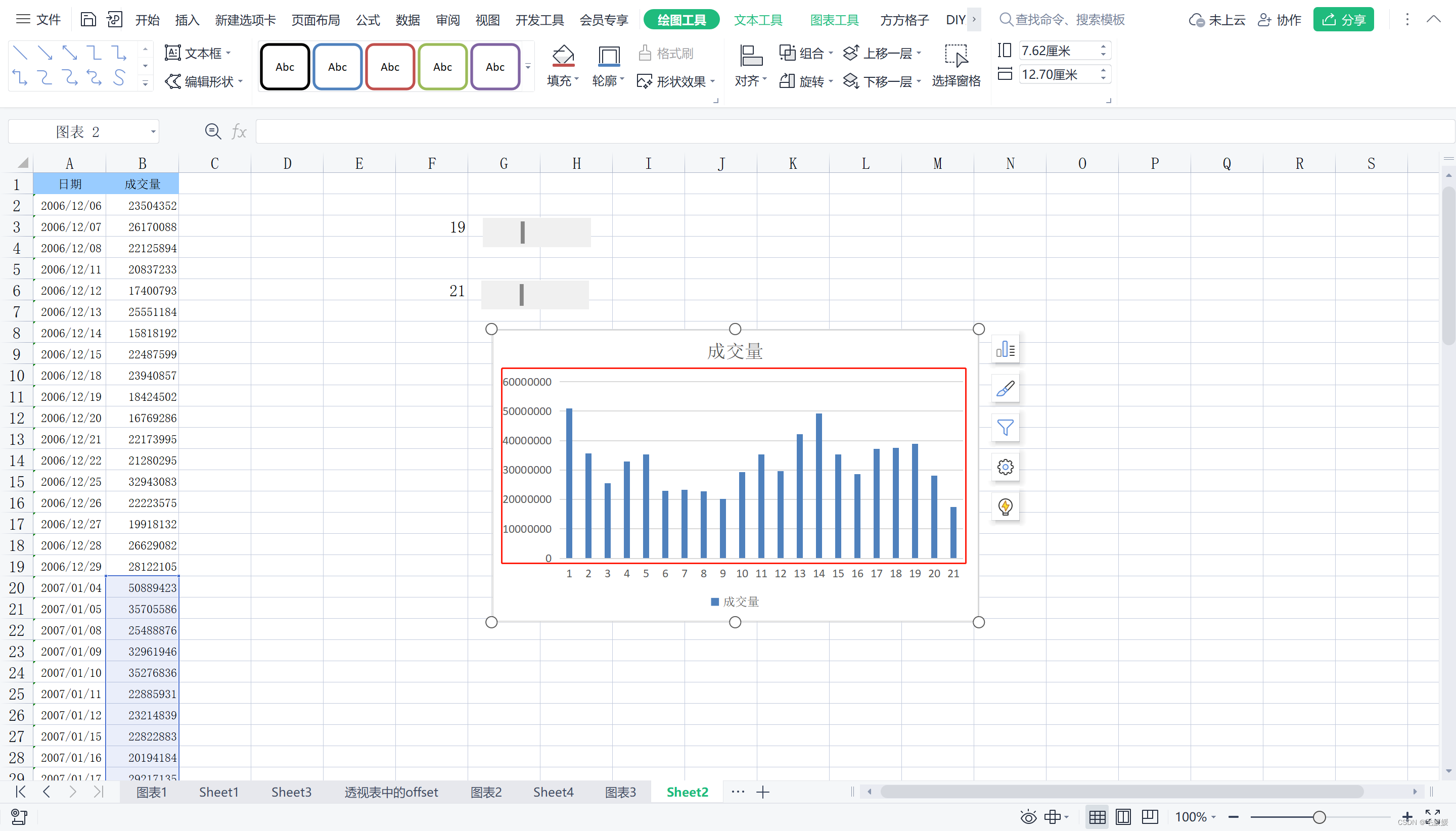The width and height of the screenshot is (1456, 831).
Task: Switch to the Insert (插入) tab
Action: [x=187, y=20]
